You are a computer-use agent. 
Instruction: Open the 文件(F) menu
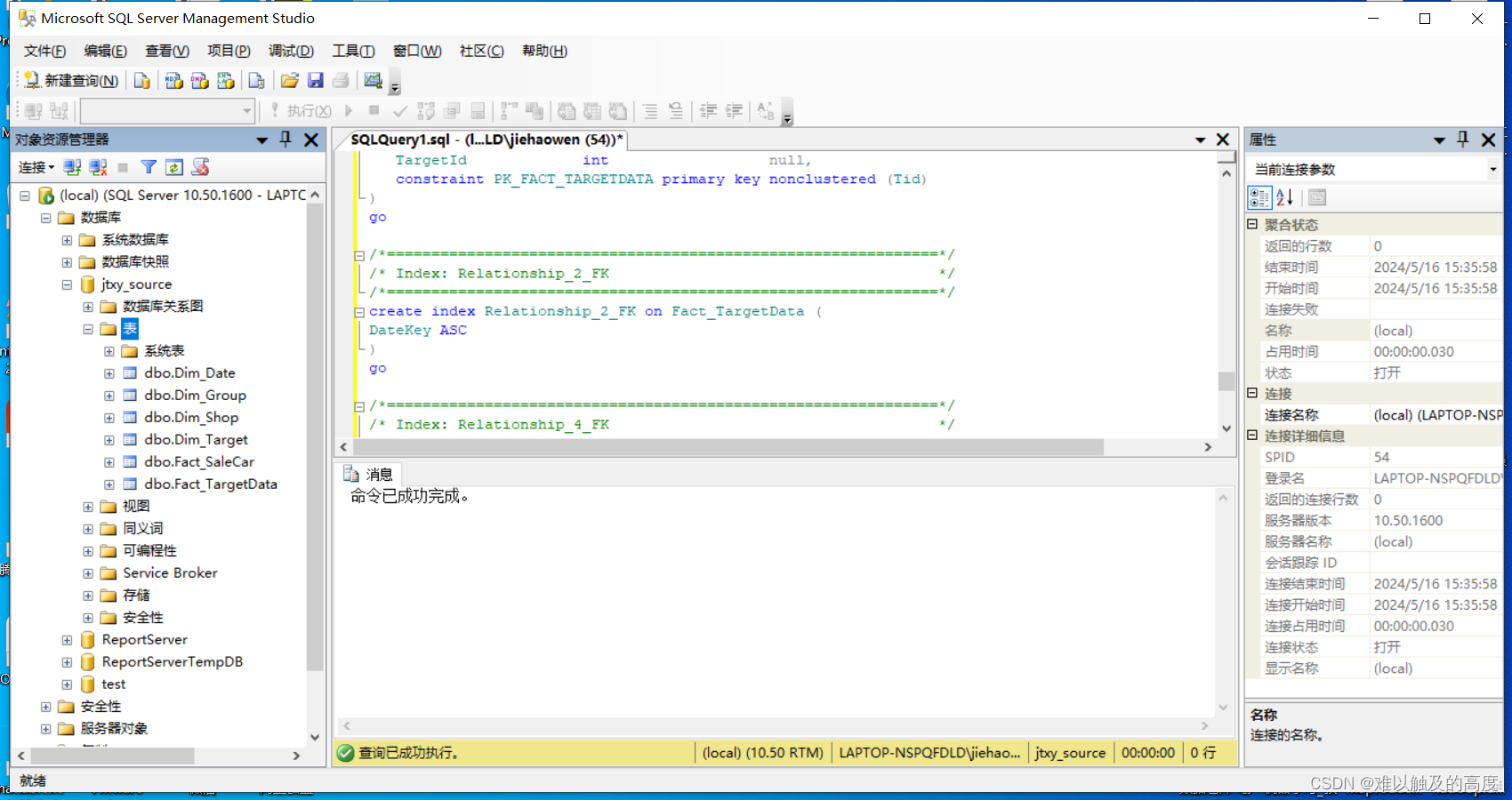(x=44, y=51)
